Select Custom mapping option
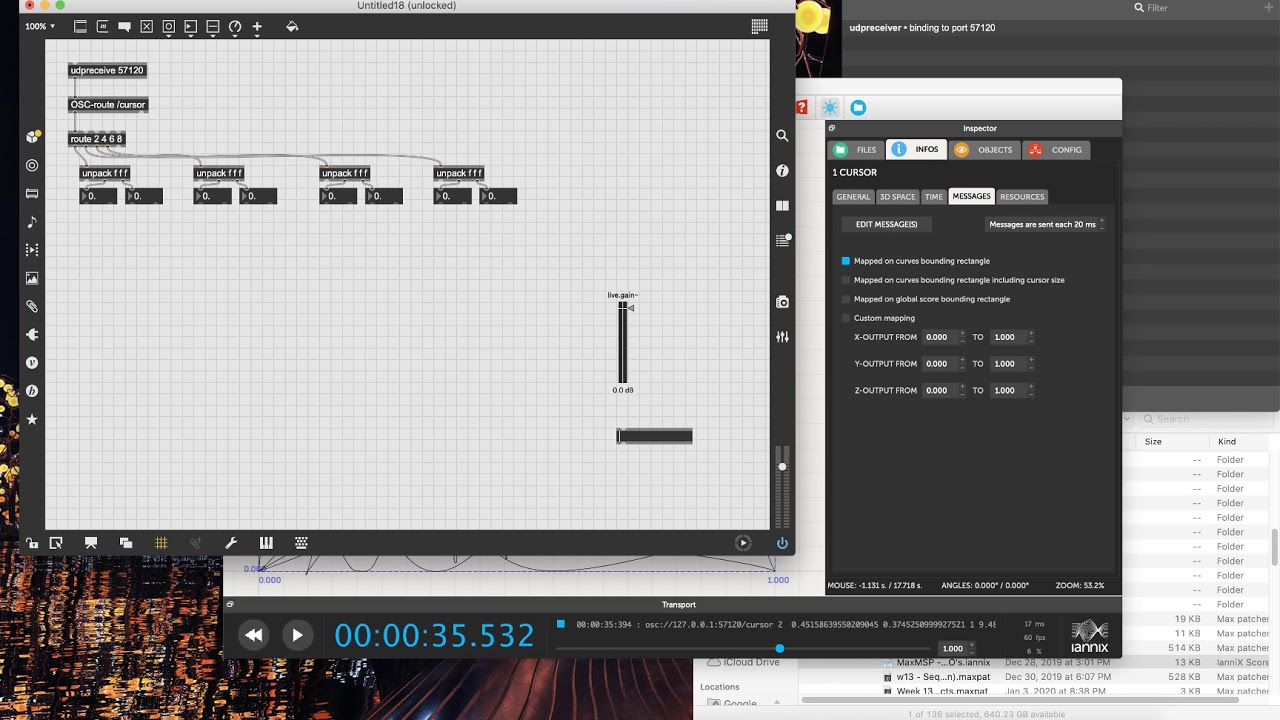The width and height of the screenshot is (1280, 720). [x=845, y=318]
